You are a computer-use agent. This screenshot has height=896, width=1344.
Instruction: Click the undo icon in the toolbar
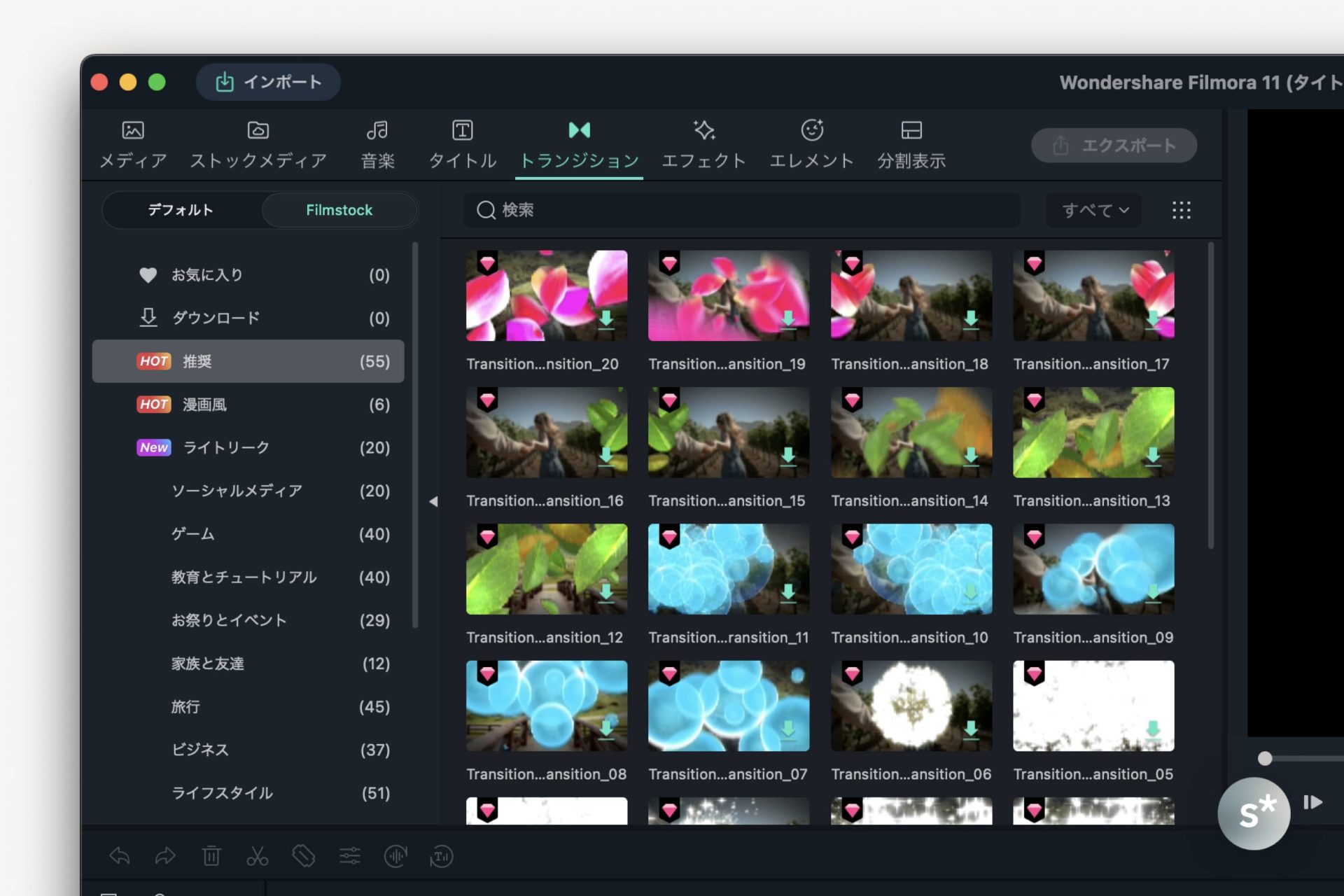click(x=119, y=856)
